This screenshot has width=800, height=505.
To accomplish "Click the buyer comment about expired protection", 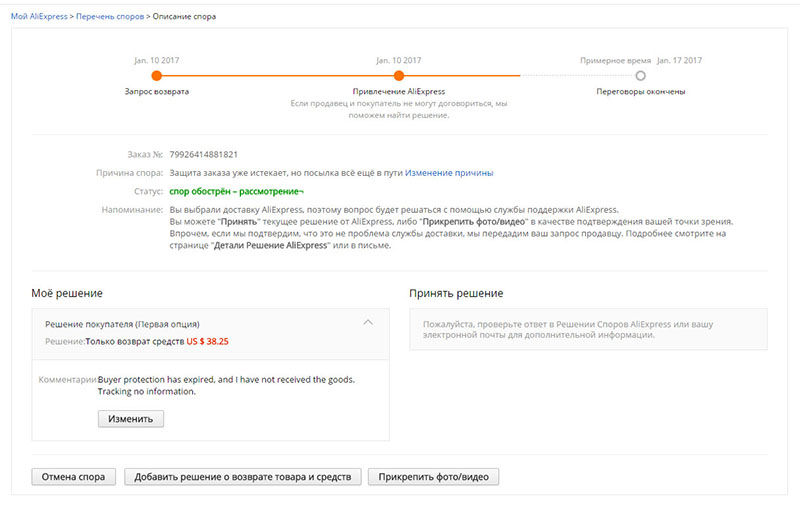I will coord(226,380).
